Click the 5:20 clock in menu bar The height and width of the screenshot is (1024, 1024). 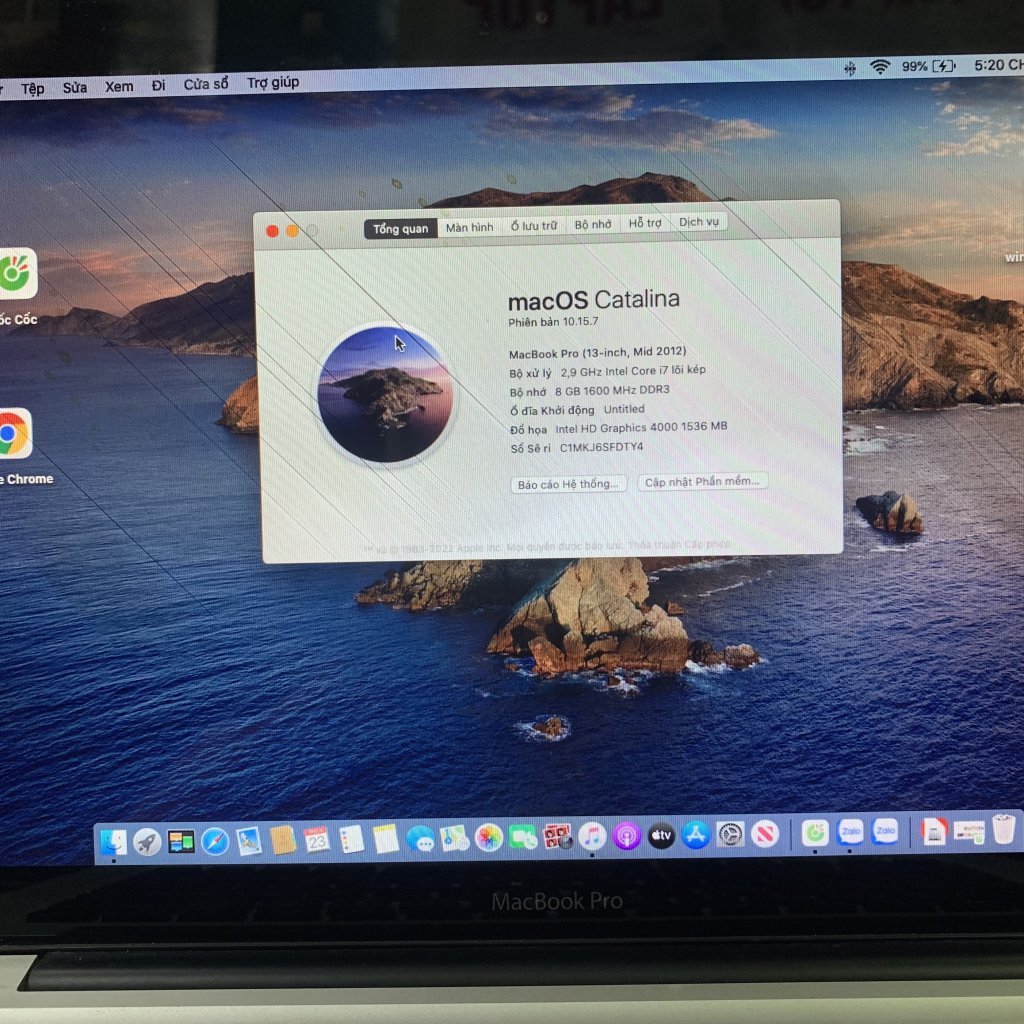999,65
